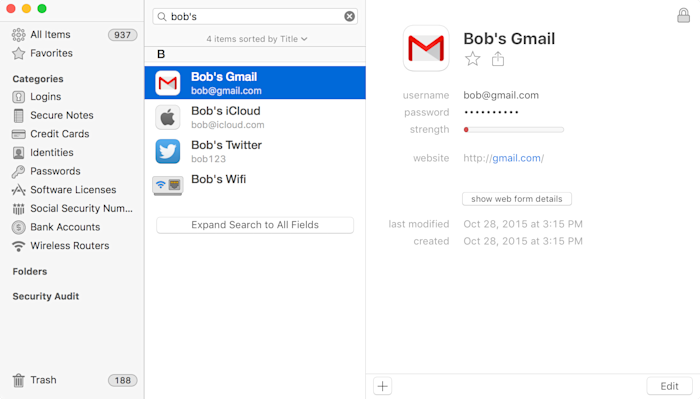Expand the Security Audit section
The image size is (700, 399).
click(x=46, y=296)
